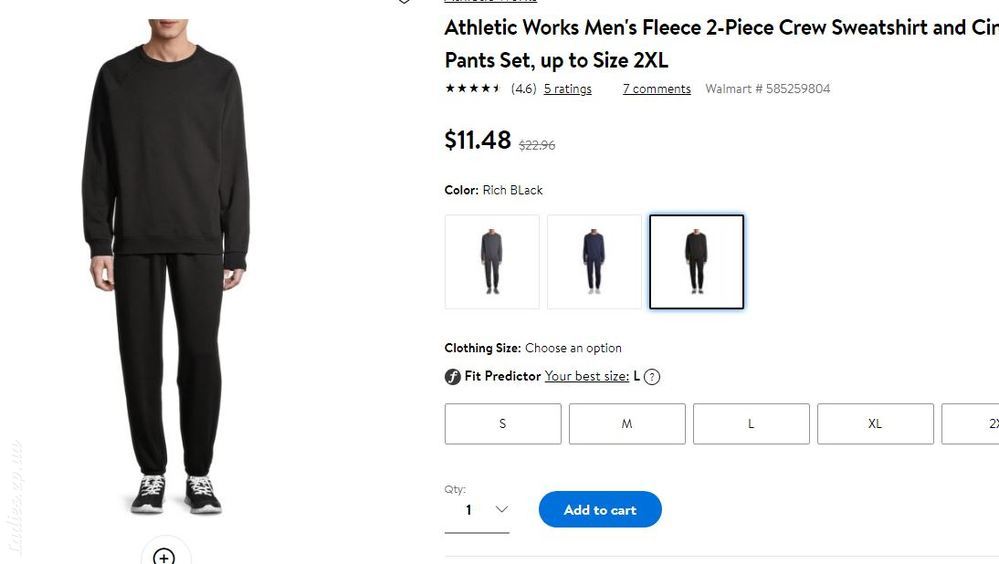The height and width of the screenshot is (564, 999).
Task: Click the star rating icons
Action: [473, 88]
